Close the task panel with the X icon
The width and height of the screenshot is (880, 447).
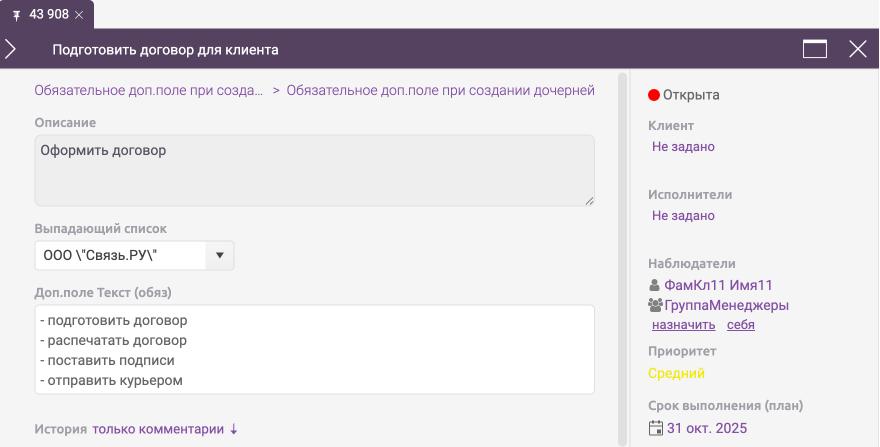click(857, 49)
